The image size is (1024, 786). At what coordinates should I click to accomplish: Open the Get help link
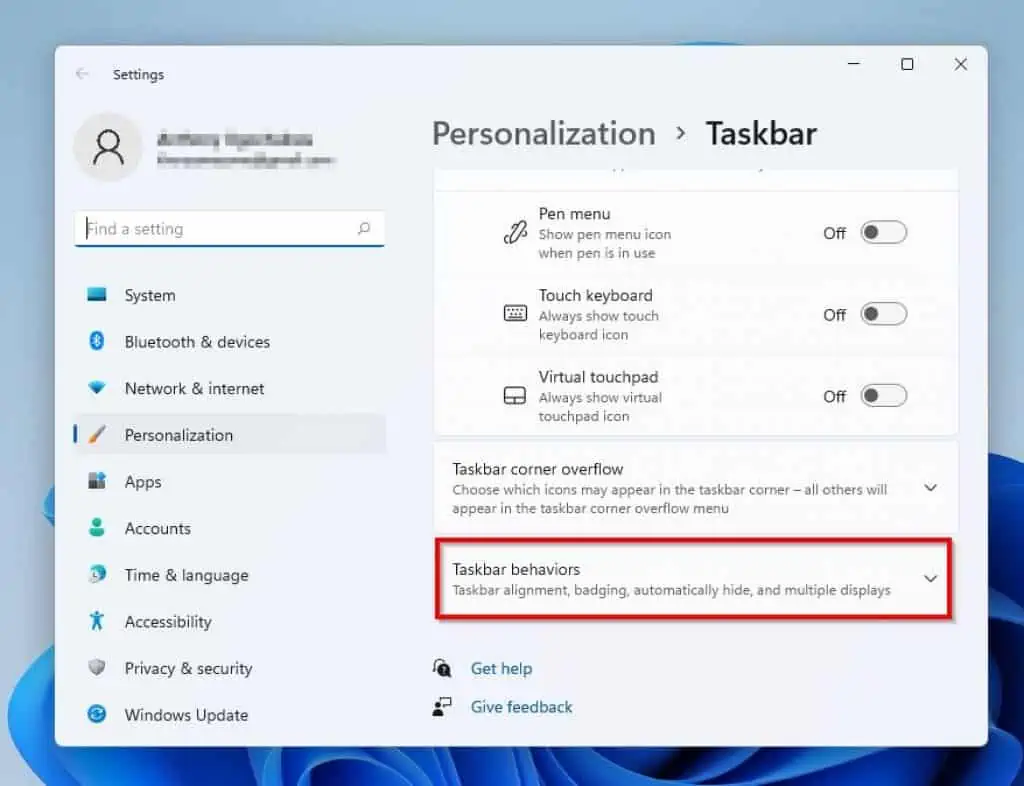(x=502, y=668)
